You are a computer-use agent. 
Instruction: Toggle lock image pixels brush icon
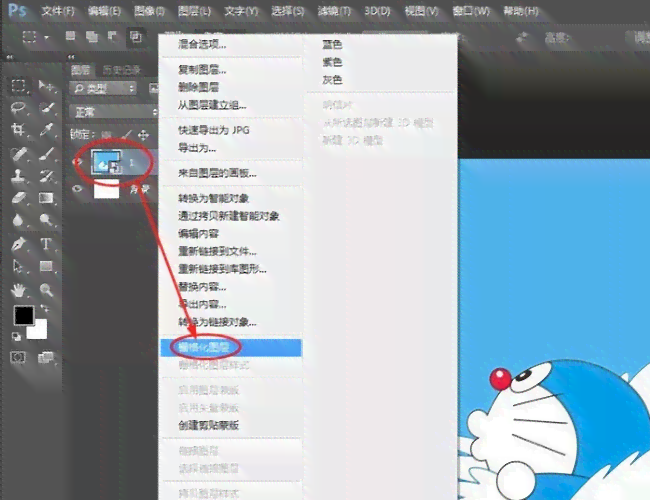point(126,134)
